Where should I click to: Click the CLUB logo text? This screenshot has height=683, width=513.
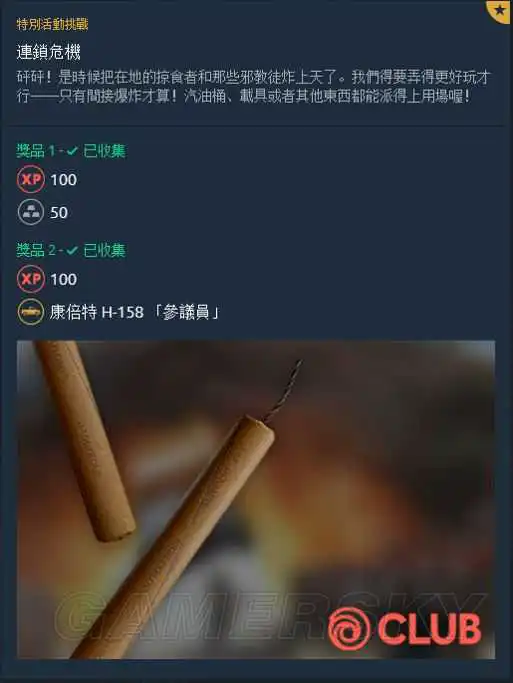point(429,629)
